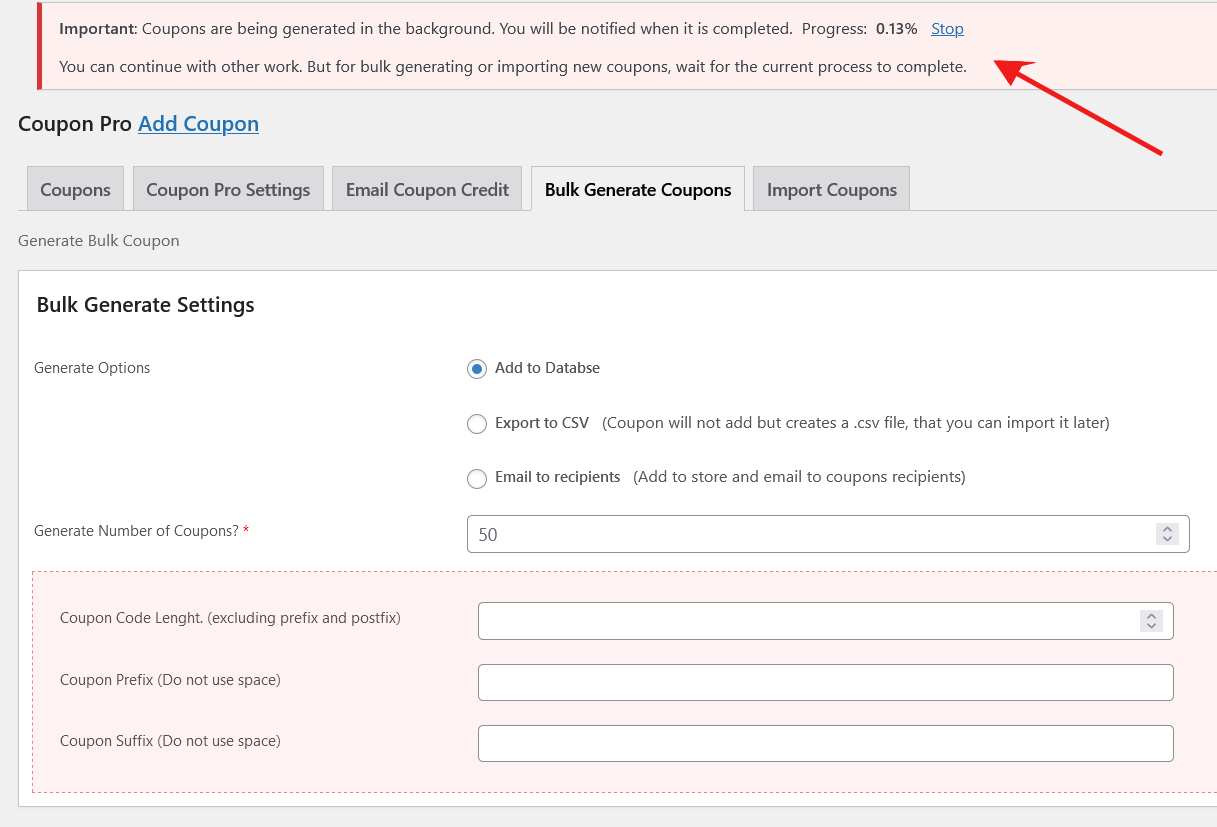Decrement coupon code length with down arrow
Image resolution: width=1217 pixels, height=827 pixels.
1151,627
